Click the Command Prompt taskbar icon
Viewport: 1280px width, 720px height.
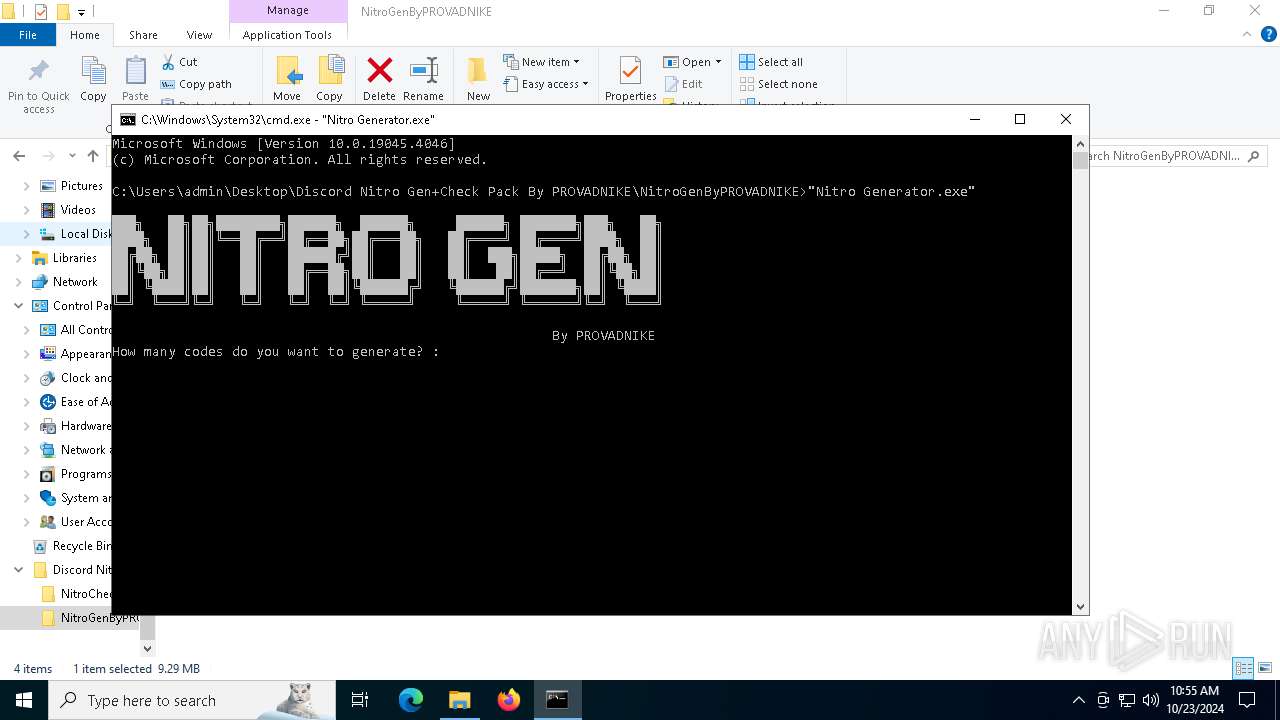click(557, 700)
